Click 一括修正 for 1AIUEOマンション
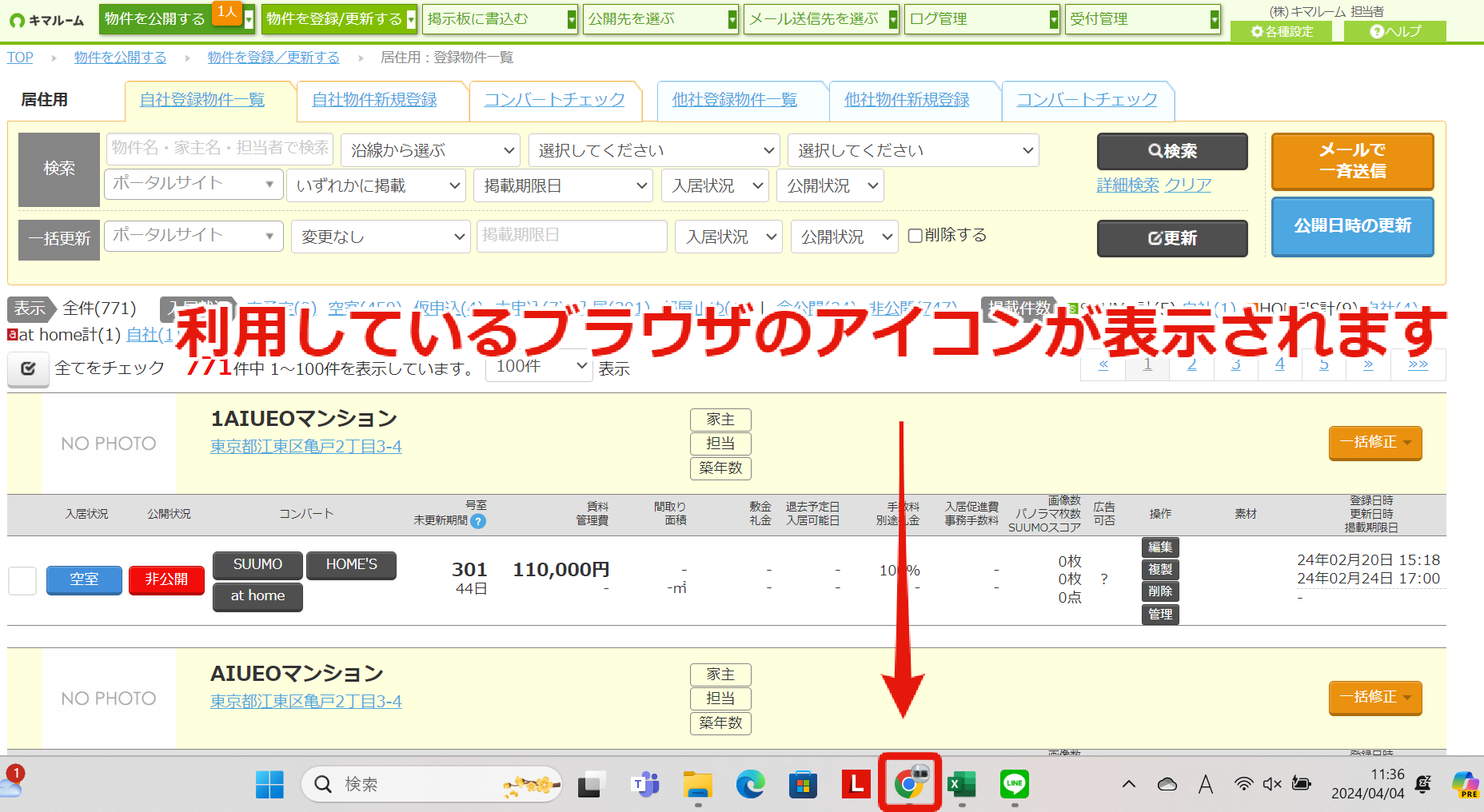This screenshot has height=812, width=1484. tap(1375, 443)
